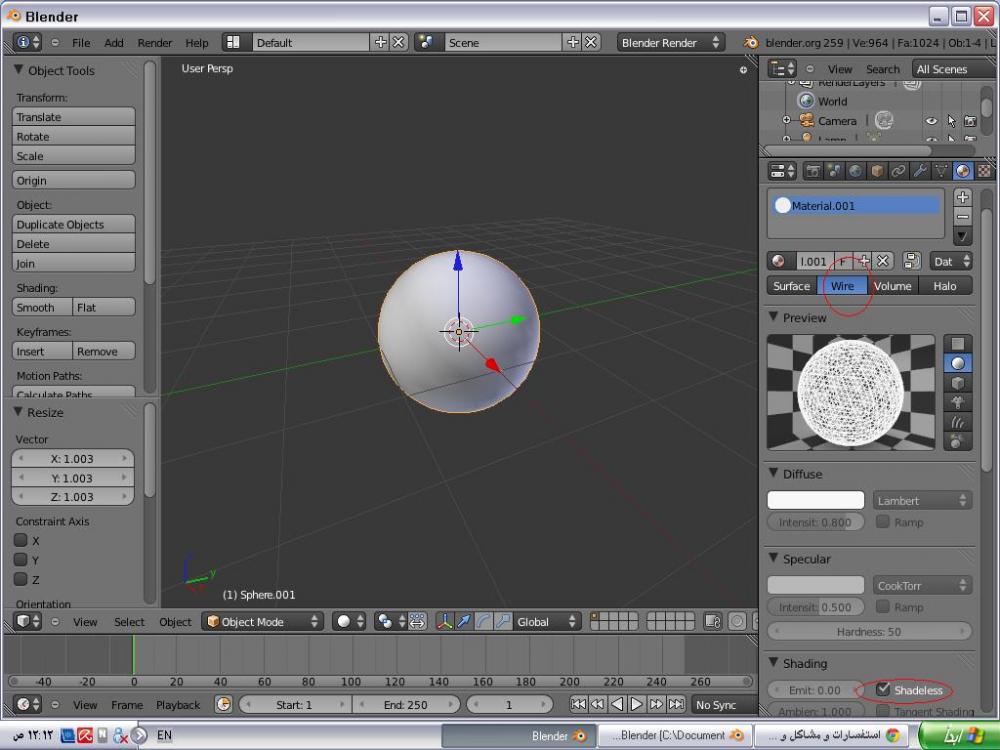Uncheck the Shadeless checkbox
Image resolution: width=1000 pixels, height=750 pixels.
[x=883, y=690]
